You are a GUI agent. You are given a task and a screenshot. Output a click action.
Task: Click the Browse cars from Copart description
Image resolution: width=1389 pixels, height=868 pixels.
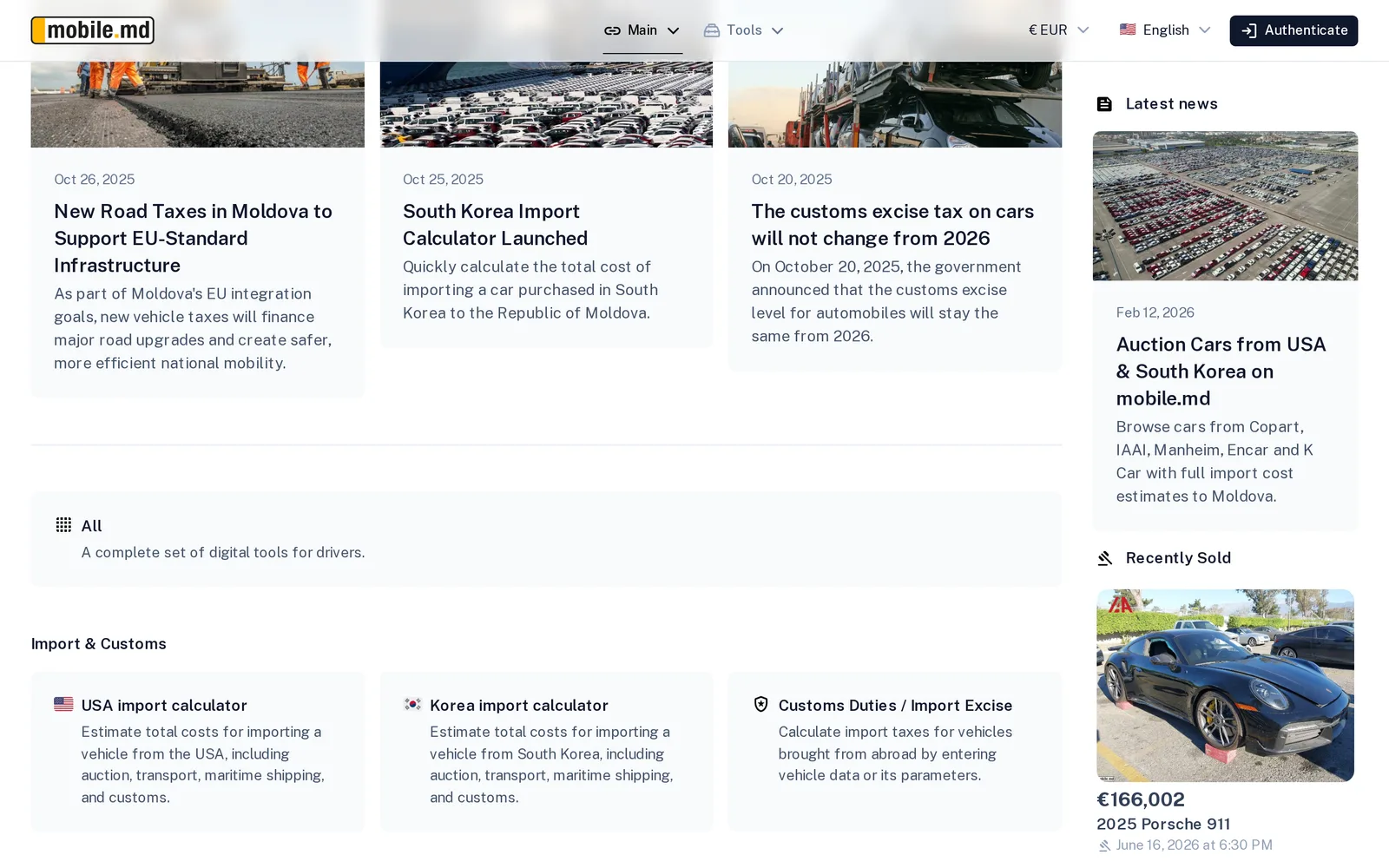tap(1215, 462)
